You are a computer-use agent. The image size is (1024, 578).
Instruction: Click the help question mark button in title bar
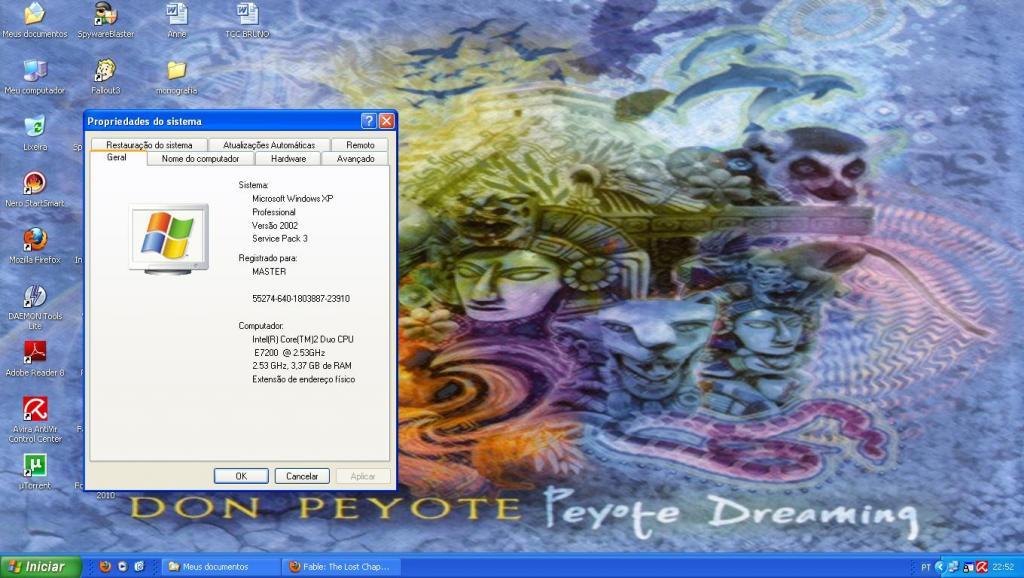click(369, 121)
